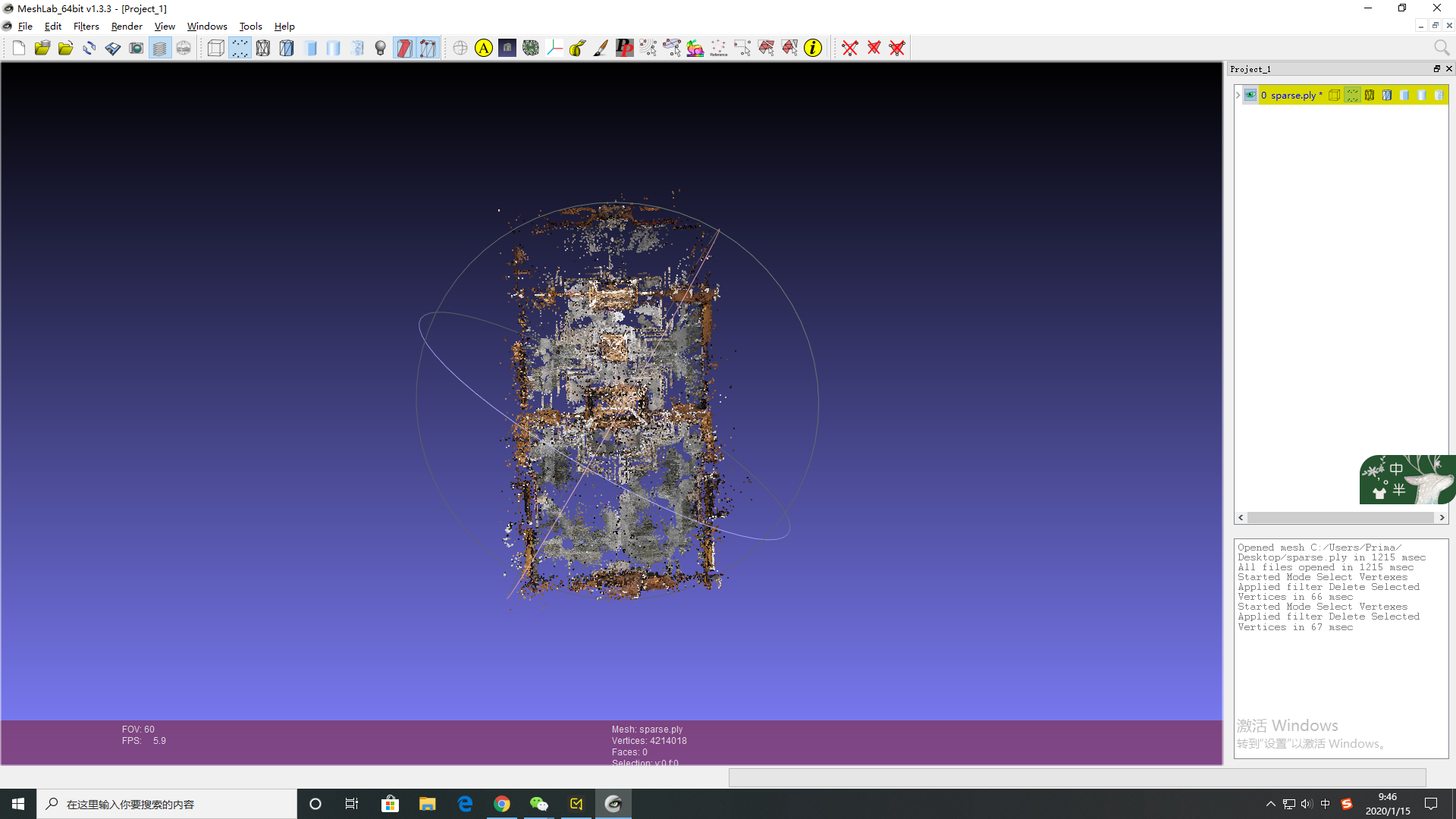Image resolution: width=1456 pixels, height=819 pixels.
Task: Click the Save Snapshot camera icon
Action: pos(136,49)
